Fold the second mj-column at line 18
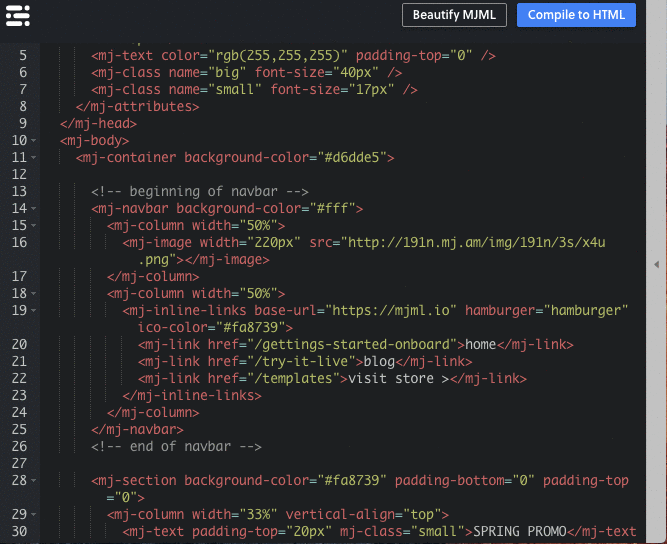This screenshot has width=667, height=544. click(34, 294)
